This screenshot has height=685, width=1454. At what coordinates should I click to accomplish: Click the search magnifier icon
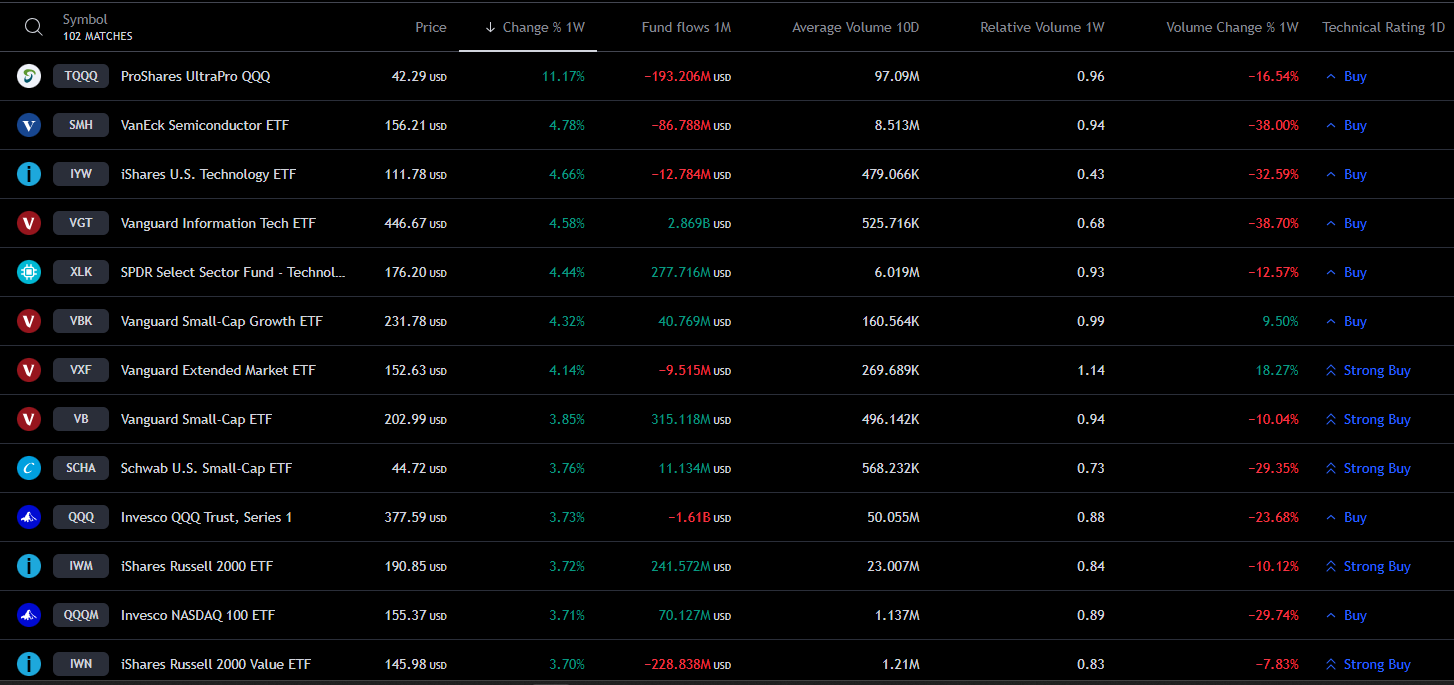click(x=34, y=27)
